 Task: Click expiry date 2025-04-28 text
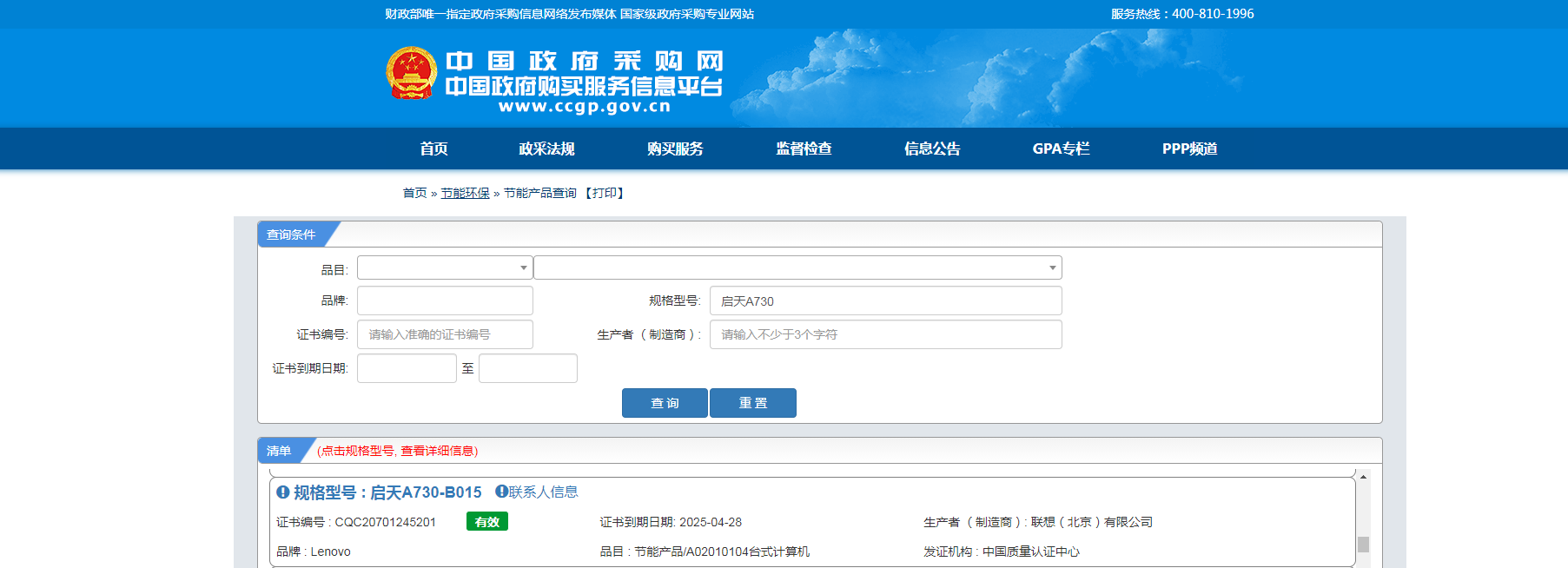[711, 522]
